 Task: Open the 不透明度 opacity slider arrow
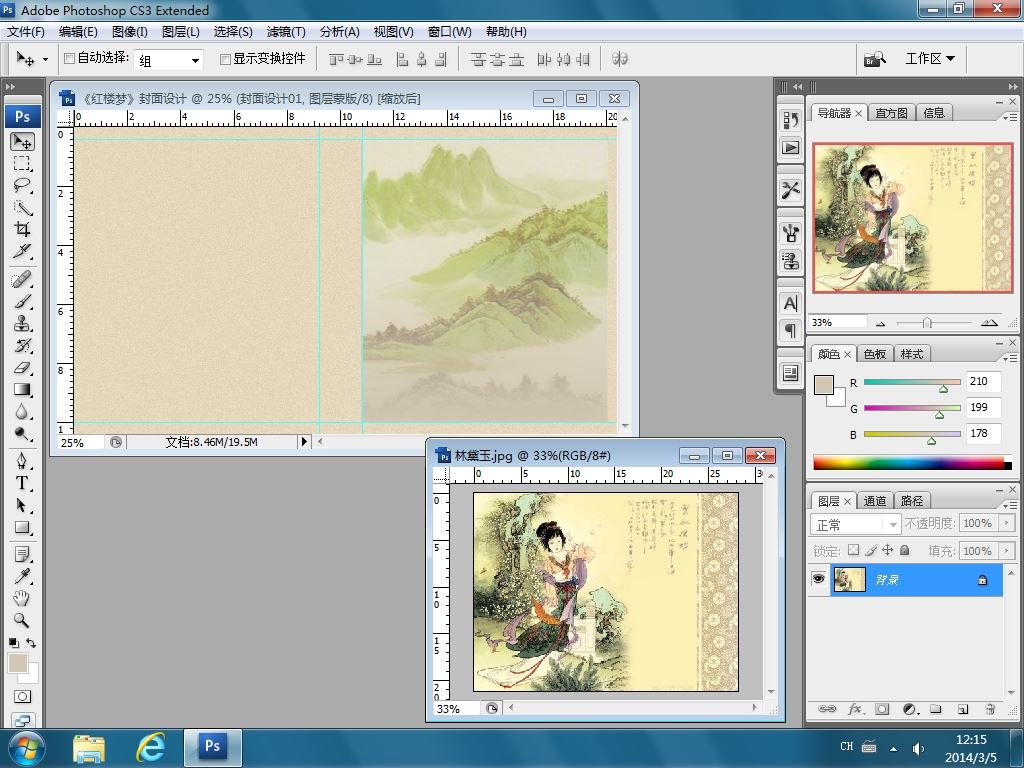pos(1006,523)
